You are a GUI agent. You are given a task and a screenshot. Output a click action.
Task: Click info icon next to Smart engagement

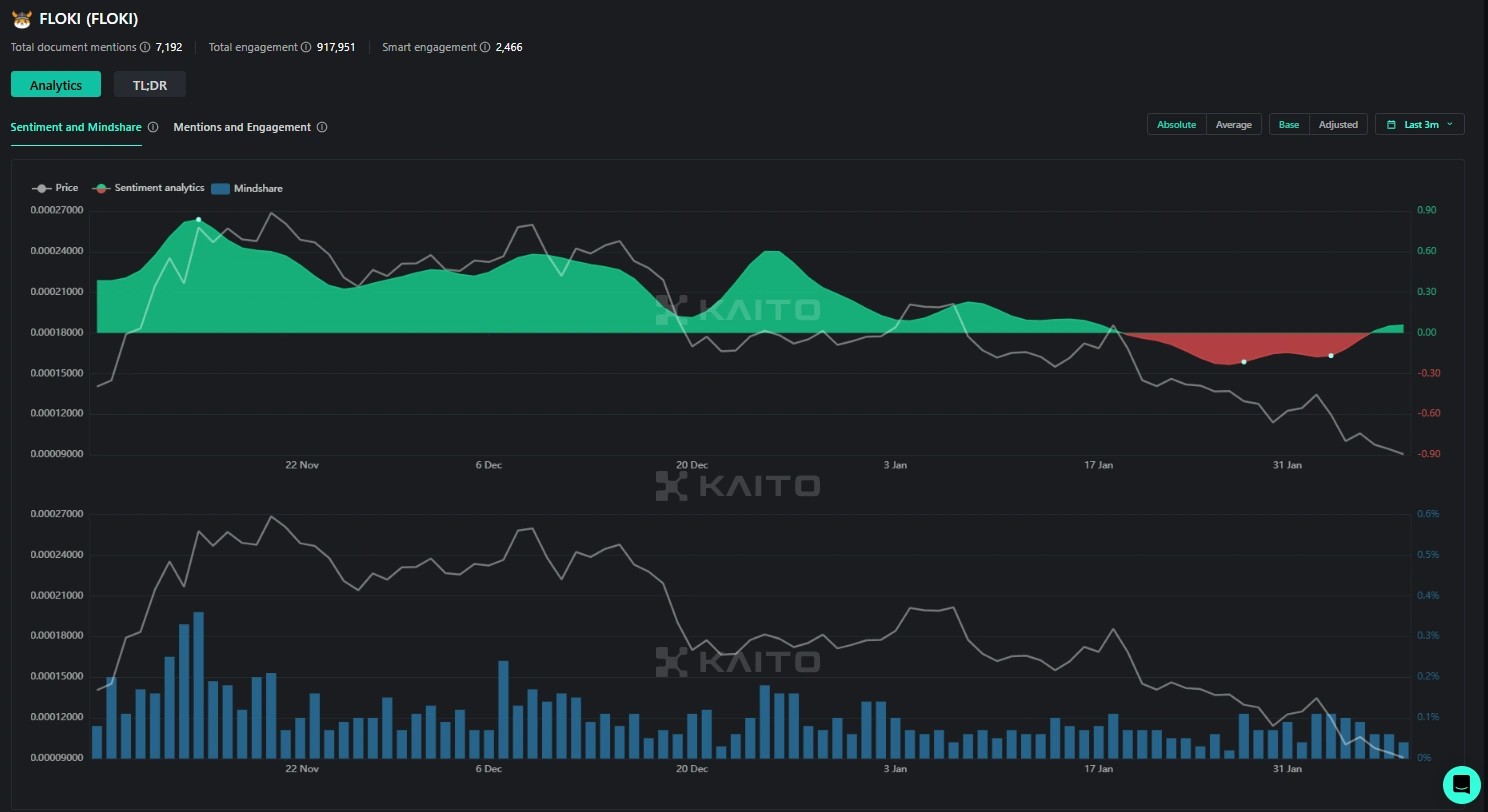pyautogui.click(x=485, y=47)
